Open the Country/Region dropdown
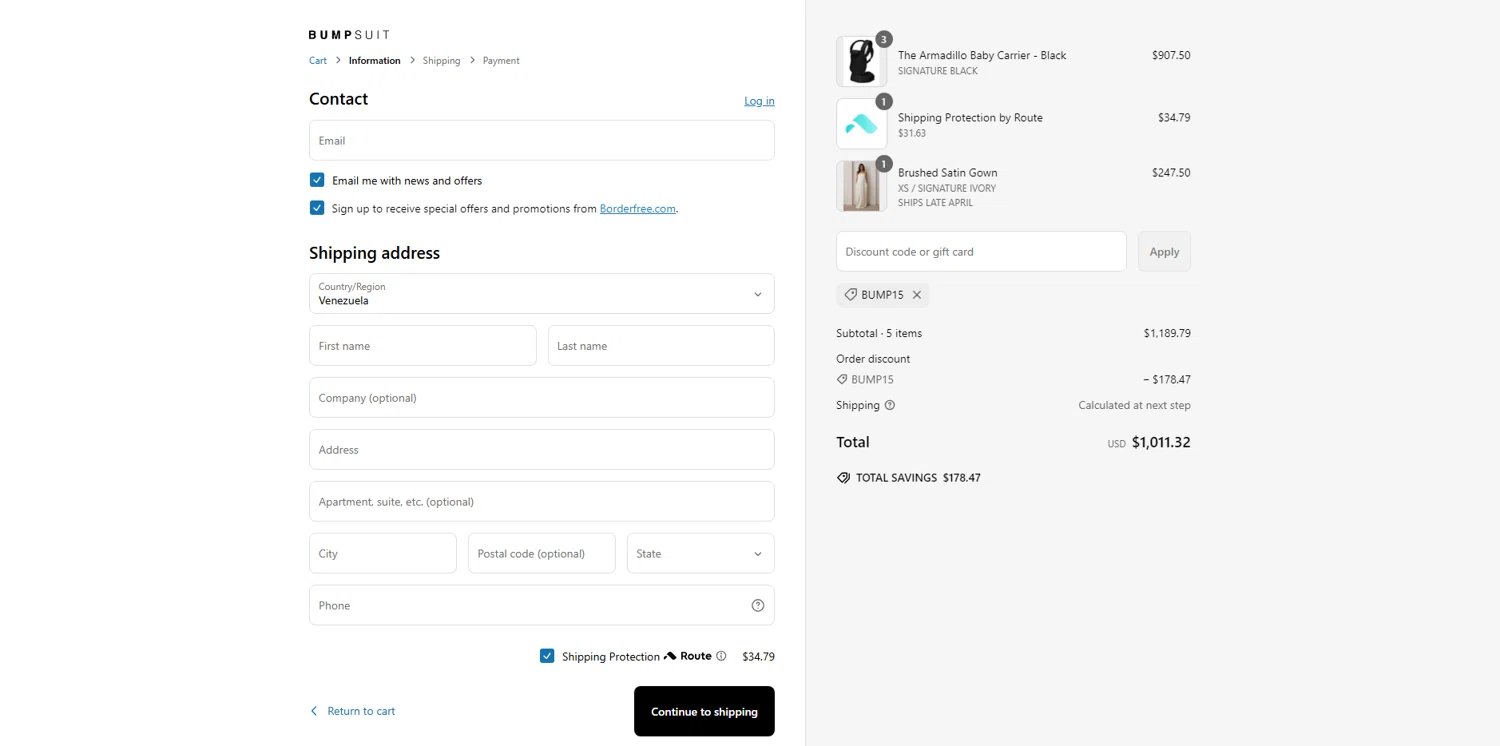Image resolution: width=1500 pixels, height=746 pixels. [x=542, y=294]
